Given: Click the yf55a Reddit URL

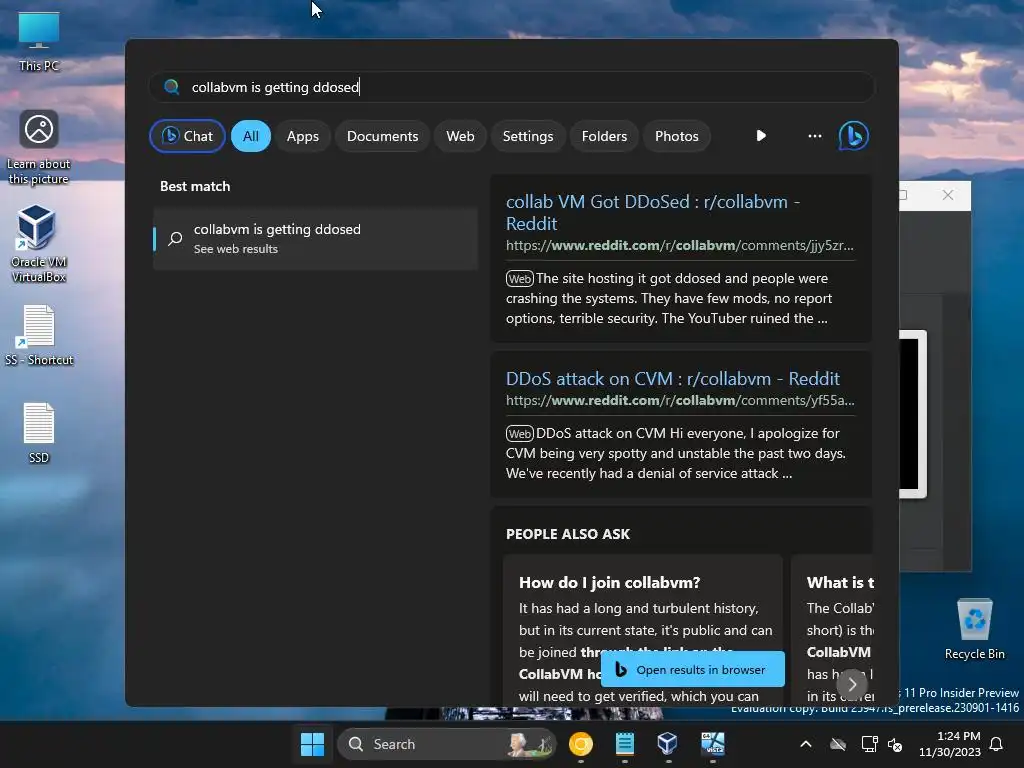Looking at the screenshot, I should click(x=679, y=400).
